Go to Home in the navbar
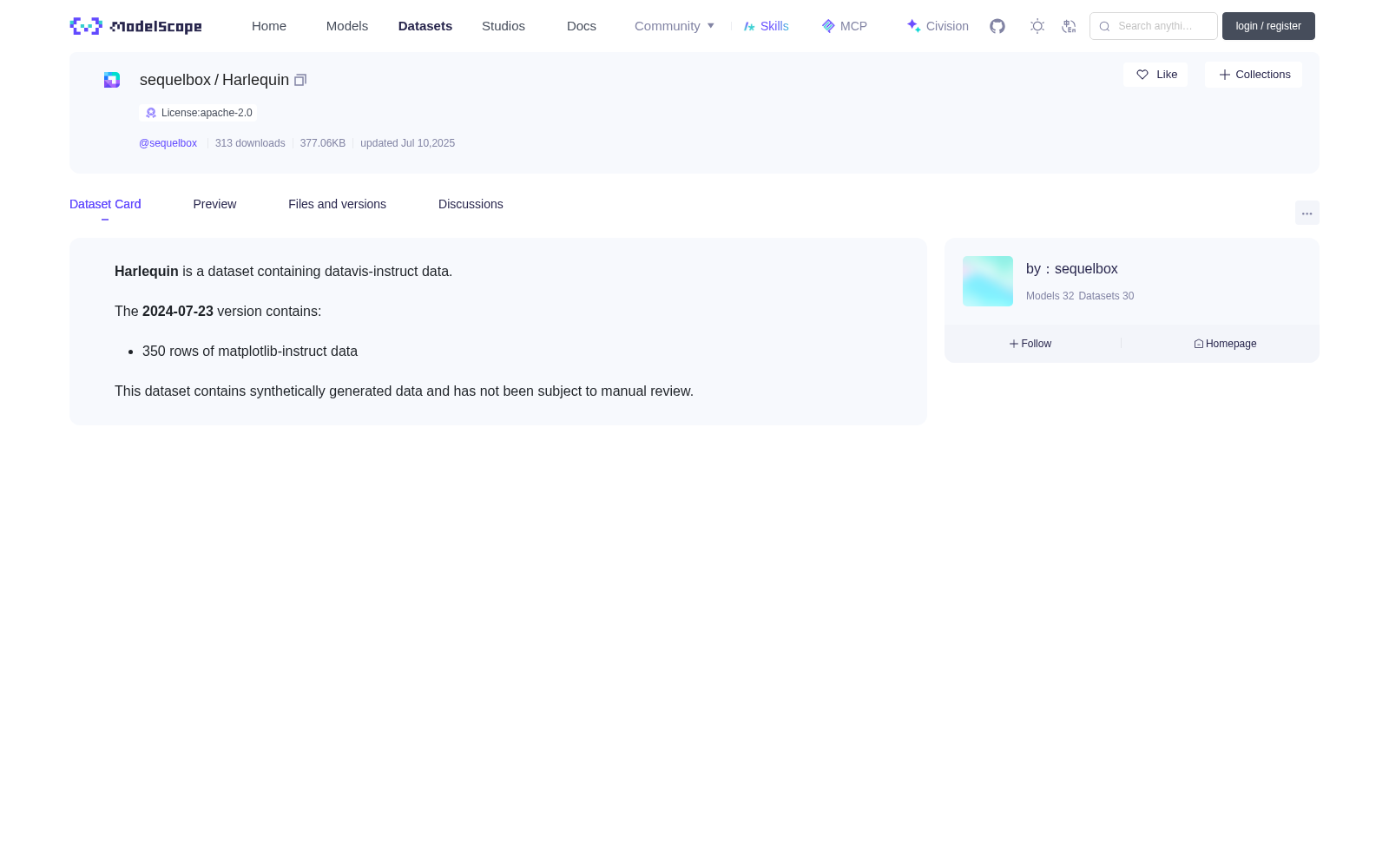1389x868 pixels. pyautogui.click(x=269, y=26)
